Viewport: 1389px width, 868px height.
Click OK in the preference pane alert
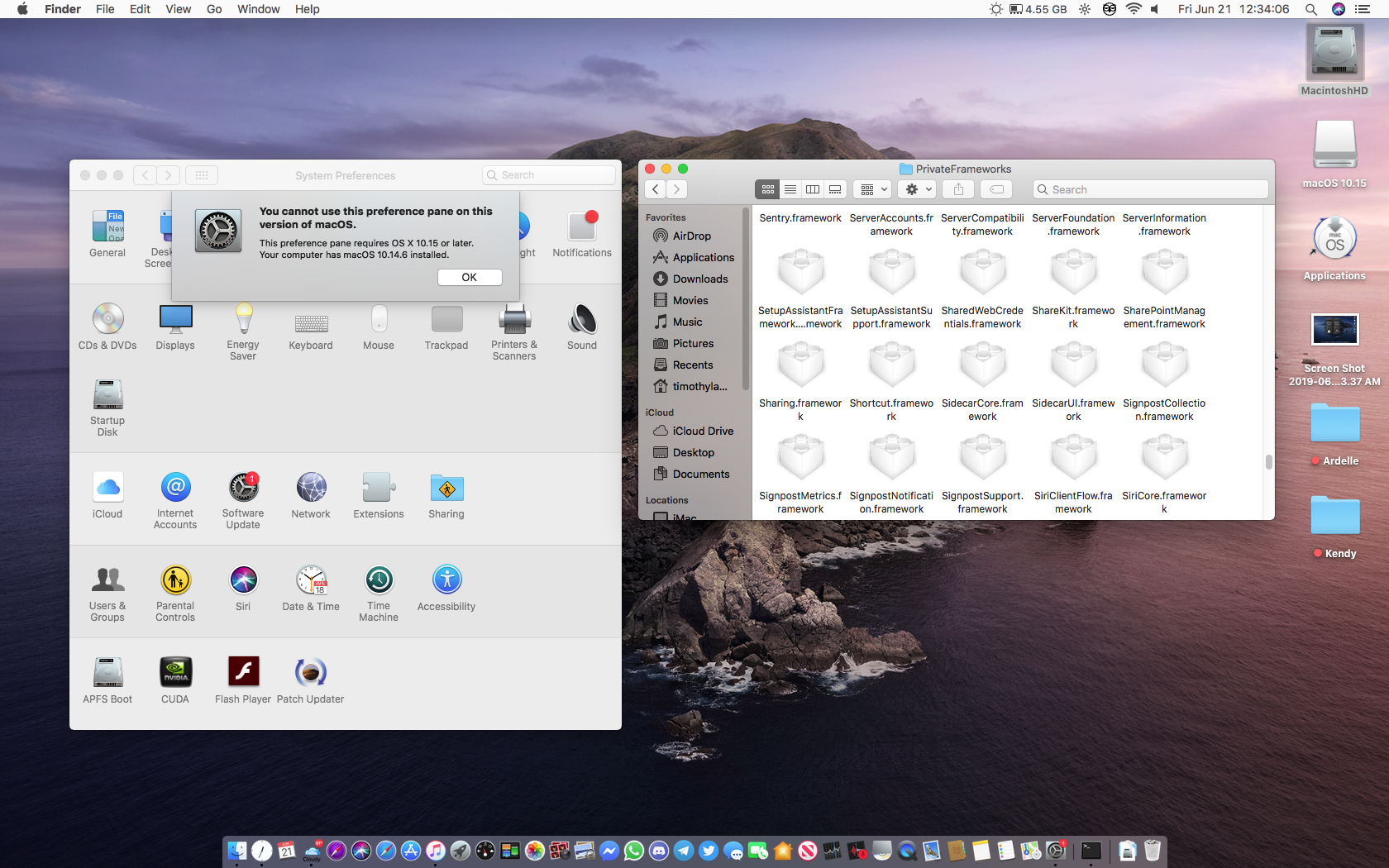click(x=470, y=278)
